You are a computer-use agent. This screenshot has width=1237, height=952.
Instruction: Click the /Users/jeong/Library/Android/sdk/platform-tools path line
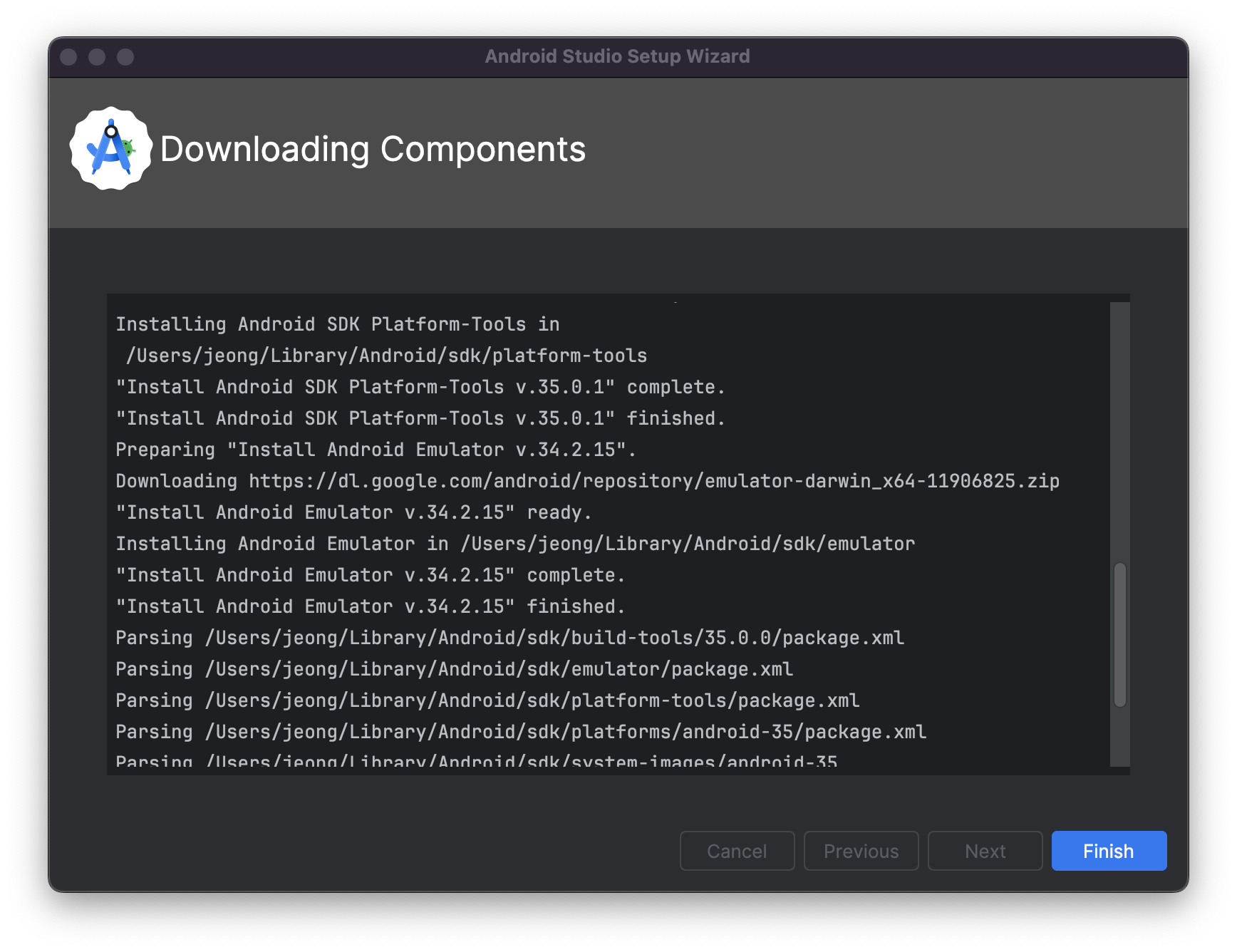[x=386, y=356]
